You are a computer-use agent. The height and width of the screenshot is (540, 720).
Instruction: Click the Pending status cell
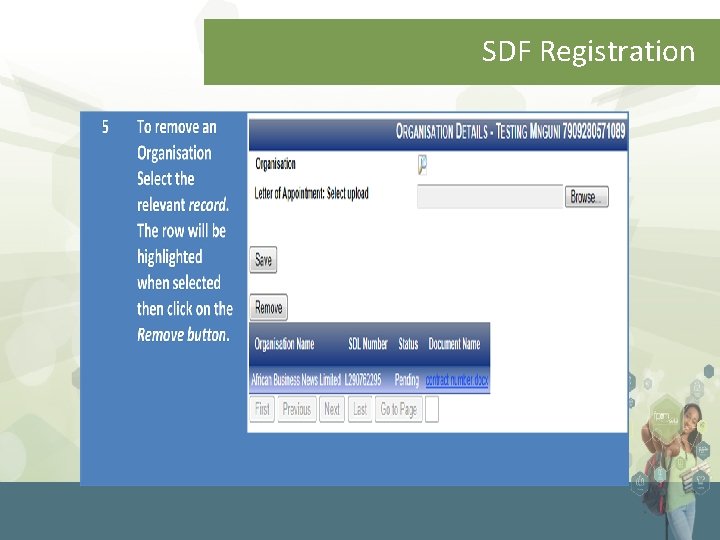[x=406, y=380]
